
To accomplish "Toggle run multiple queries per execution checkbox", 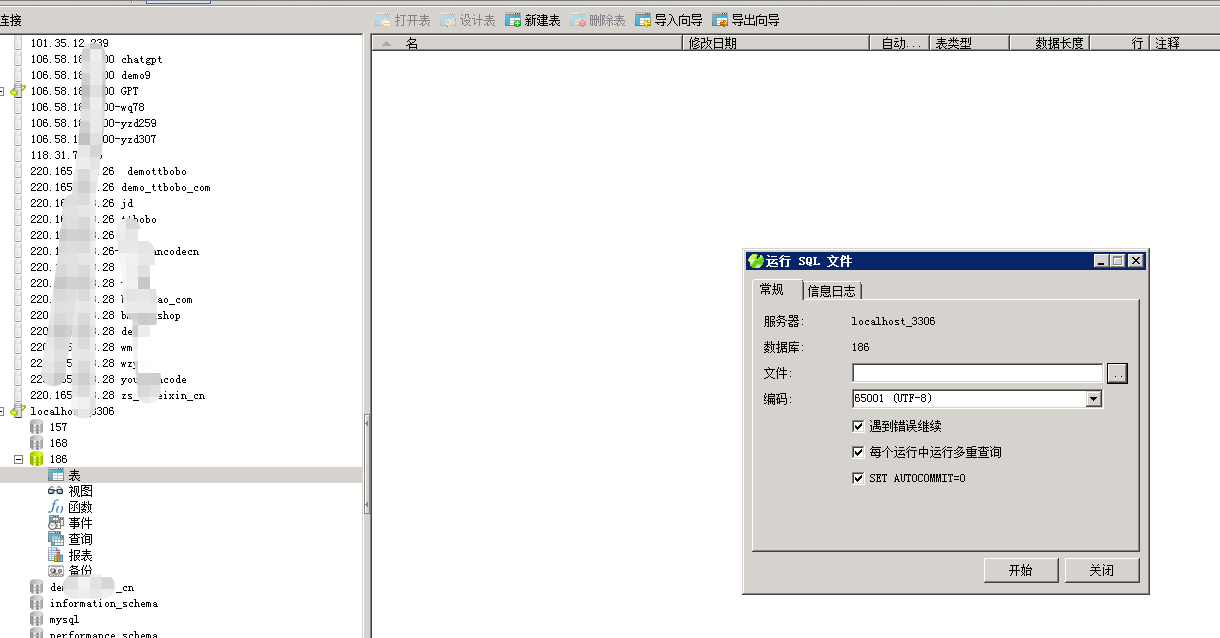I will [857, 452].
